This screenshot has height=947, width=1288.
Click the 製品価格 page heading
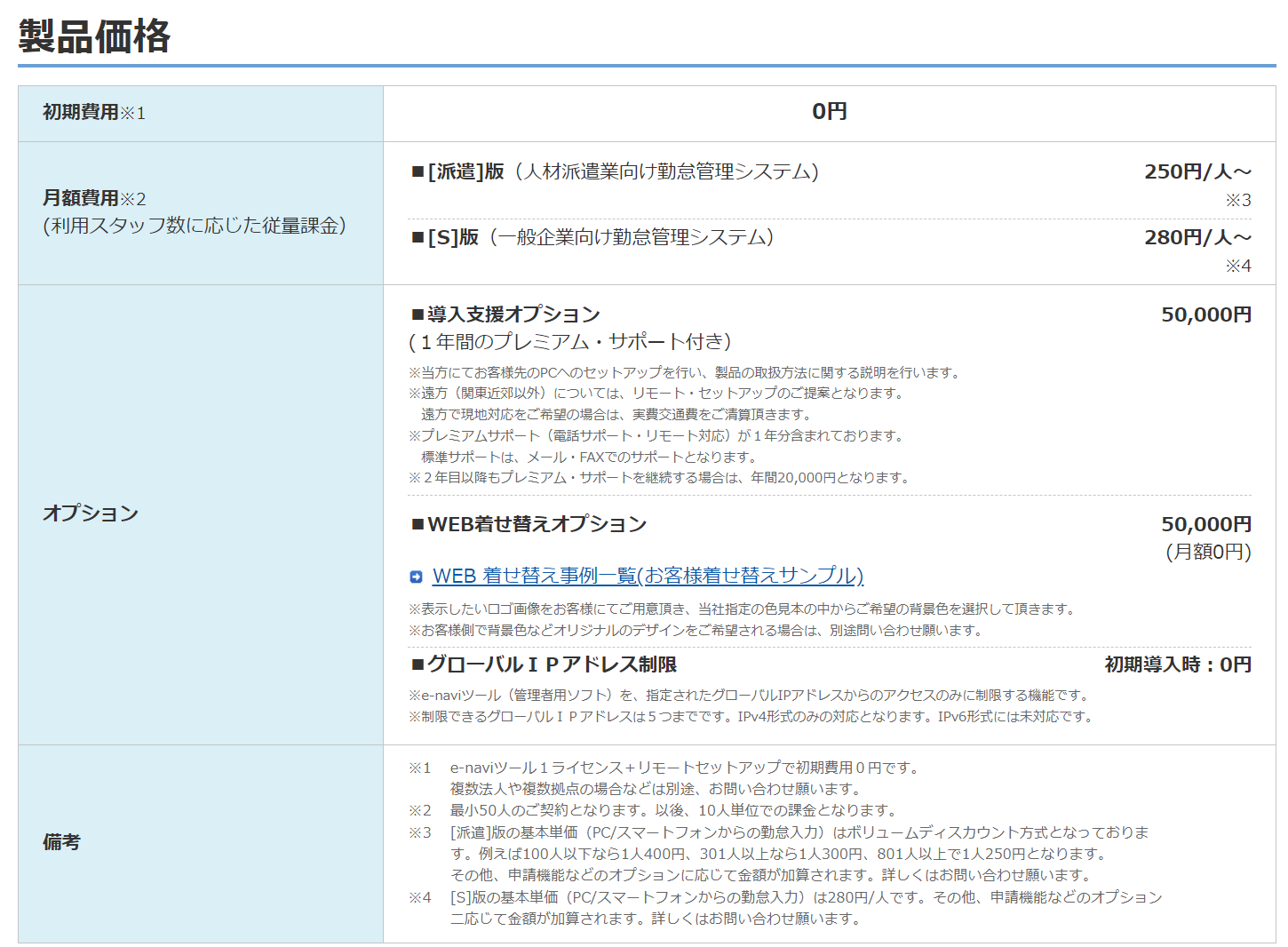(94, 36)
